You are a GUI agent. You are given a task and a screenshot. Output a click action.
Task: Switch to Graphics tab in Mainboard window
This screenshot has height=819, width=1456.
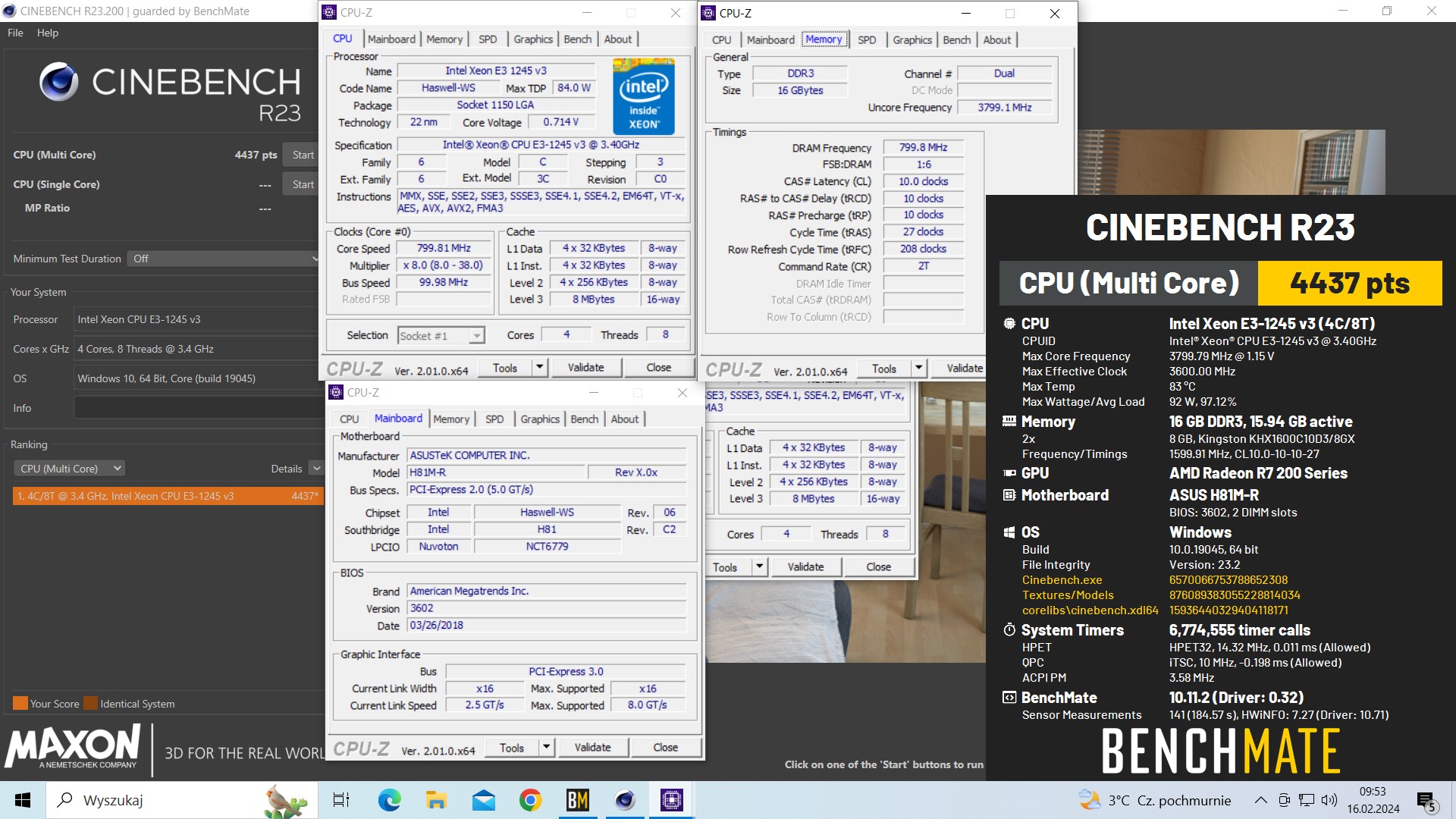pyautogui.click(x=540, y=419)
